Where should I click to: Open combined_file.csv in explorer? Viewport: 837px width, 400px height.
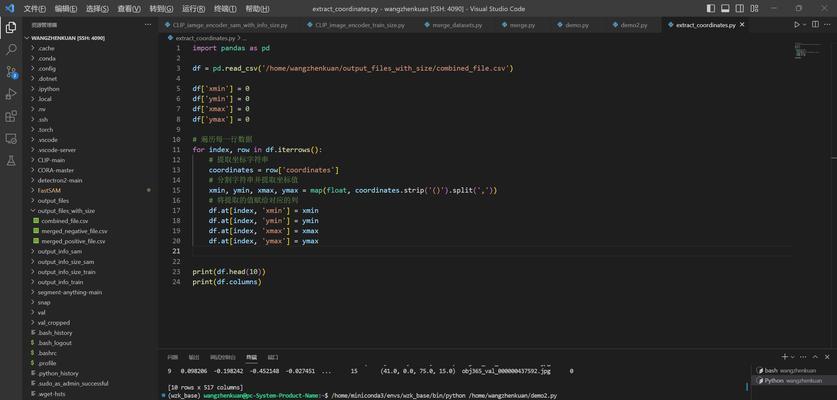click(65, 221)
